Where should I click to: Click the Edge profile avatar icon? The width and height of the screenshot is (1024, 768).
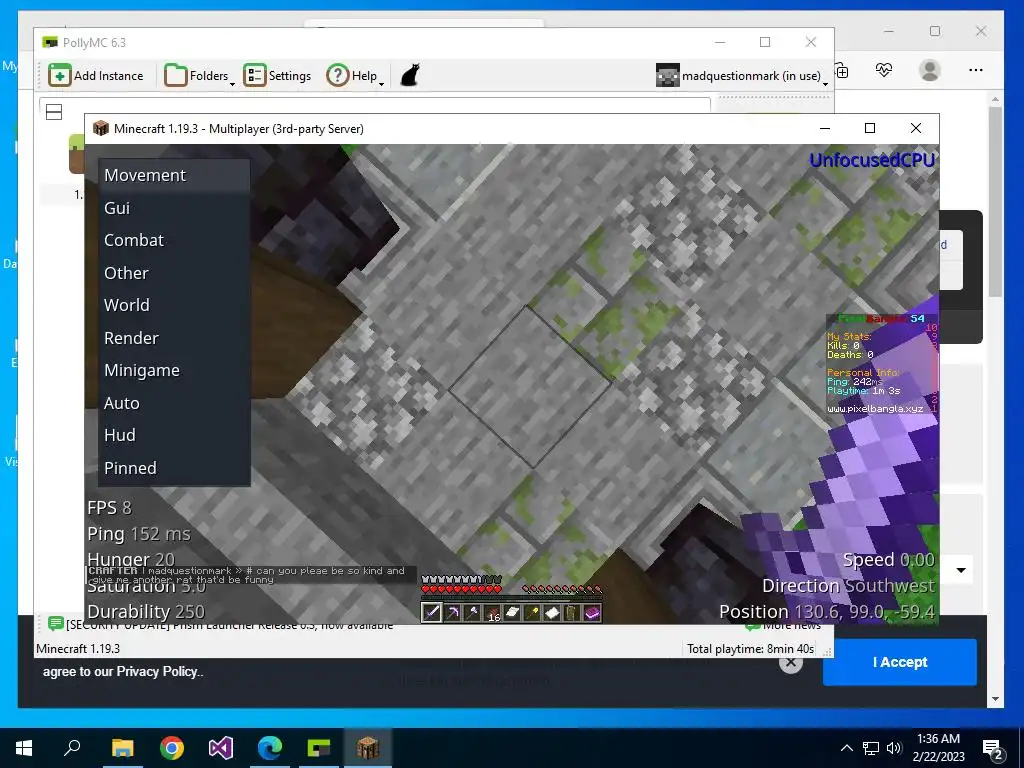coord(929,70)
